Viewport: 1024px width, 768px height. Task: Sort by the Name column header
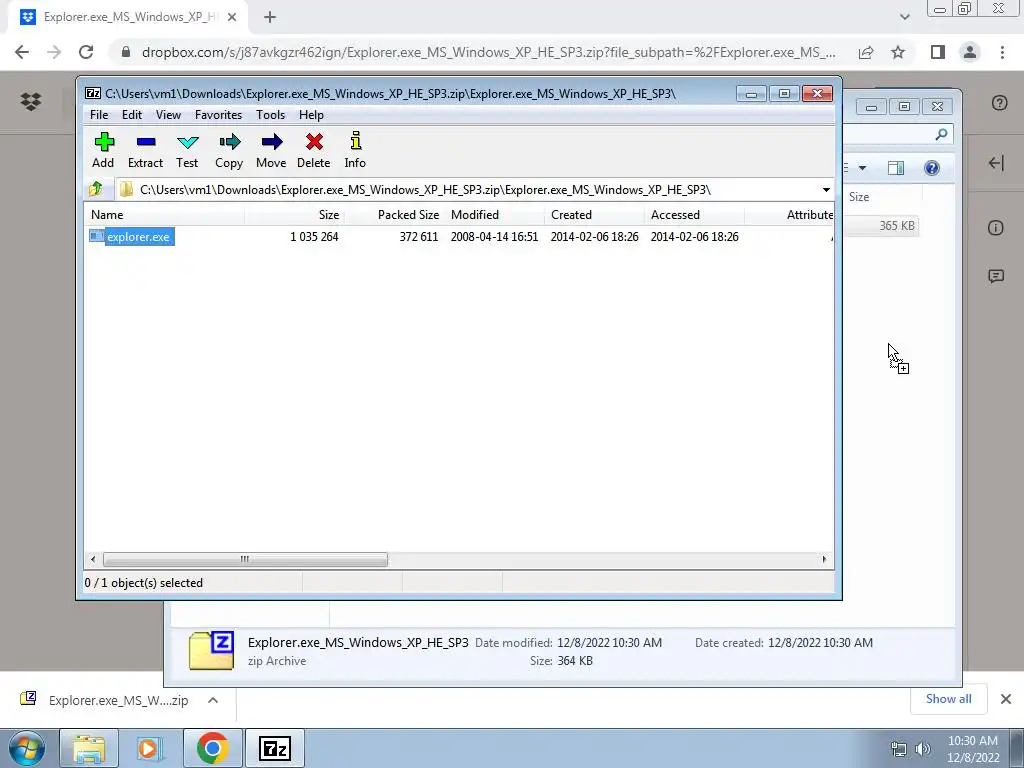pyautogui.click(x=165, y=215)
